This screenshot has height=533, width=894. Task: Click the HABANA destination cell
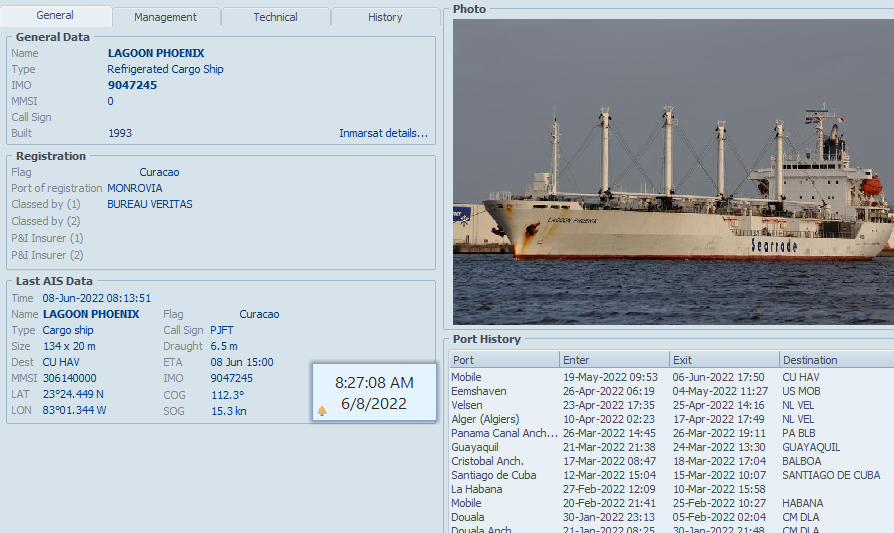click(803, 503)
